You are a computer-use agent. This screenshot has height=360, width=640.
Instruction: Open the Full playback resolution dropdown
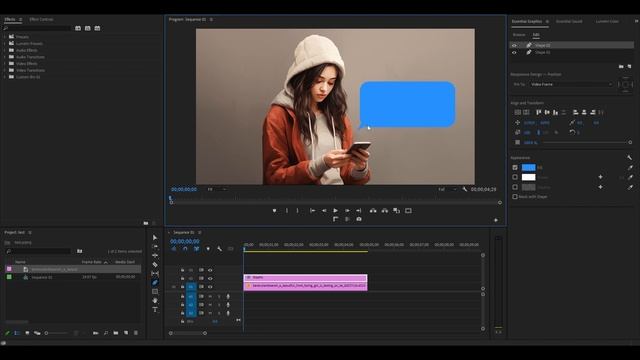click(x=447, y=189)
